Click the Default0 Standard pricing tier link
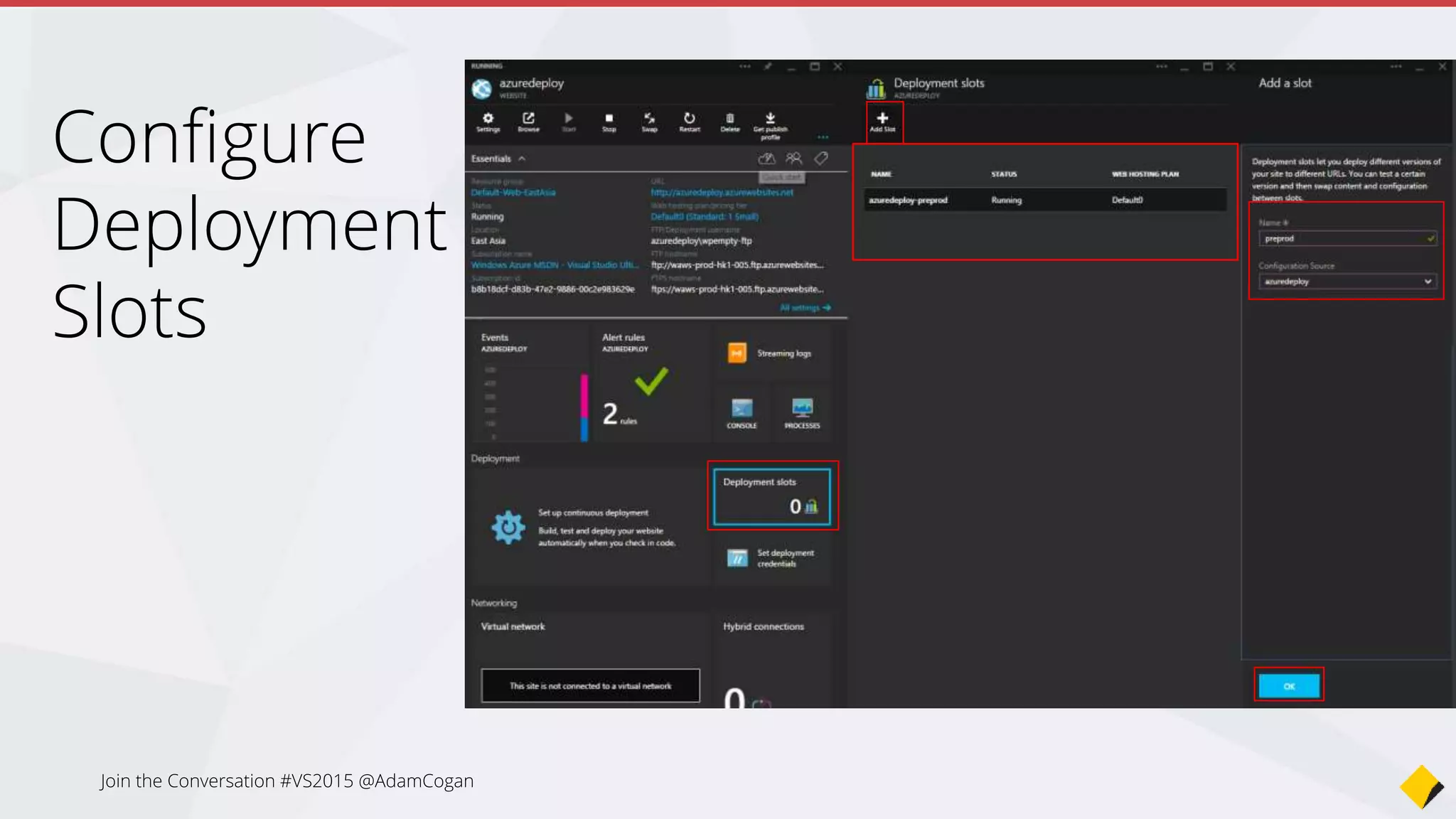 pyautogui.click(x=705, y=217)
